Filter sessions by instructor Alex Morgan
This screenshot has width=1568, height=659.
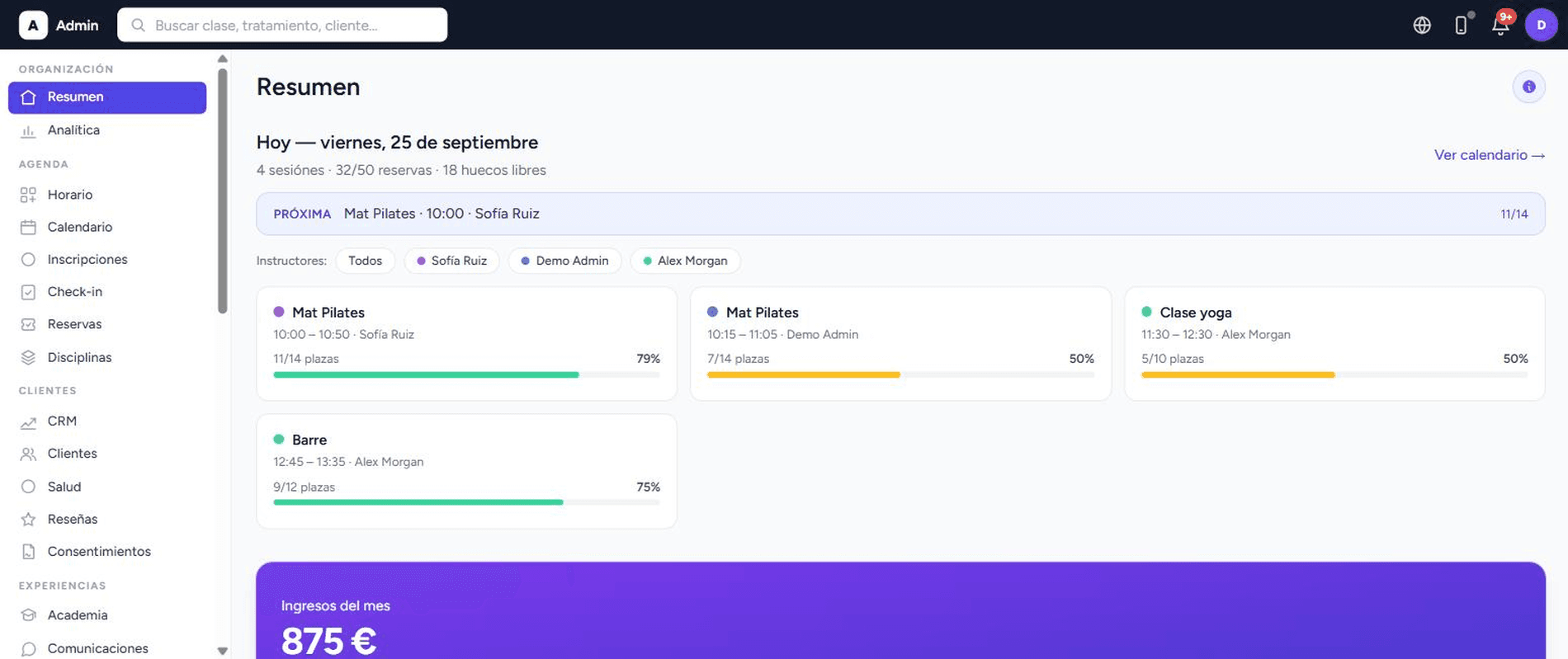(x=685, y=261)
